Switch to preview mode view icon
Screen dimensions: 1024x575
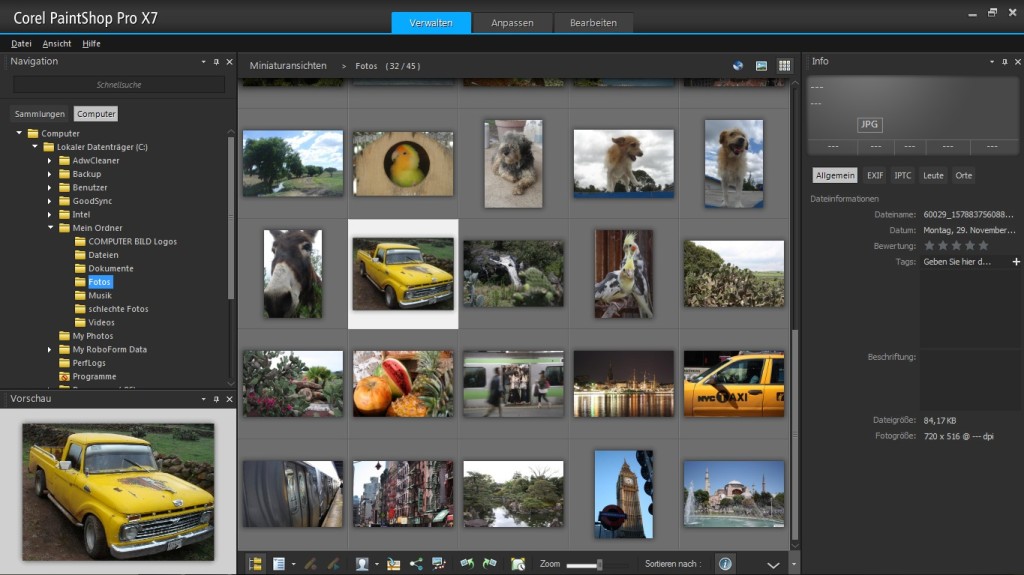click(x=762, y=65)
